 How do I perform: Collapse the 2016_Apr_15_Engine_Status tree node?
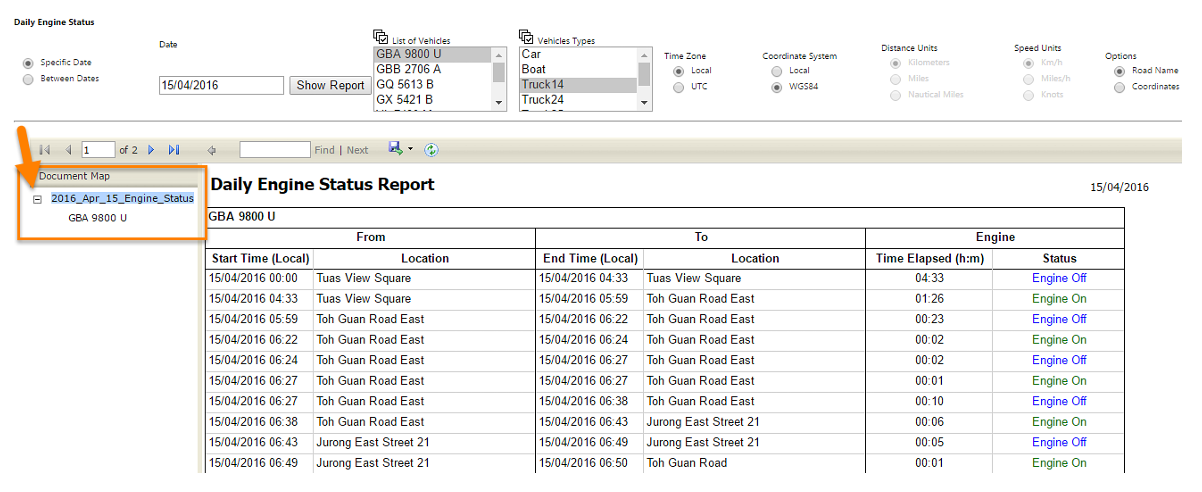tap(38, 199)
